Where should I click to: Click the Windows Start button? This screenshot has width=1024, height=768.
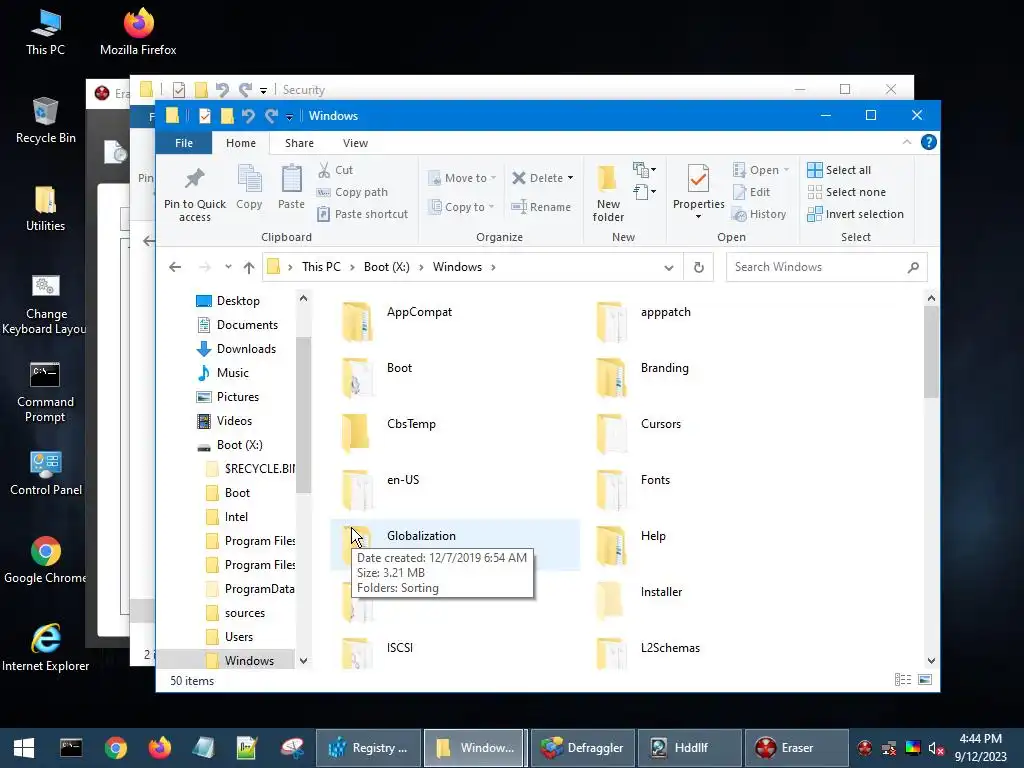(24, 748)
